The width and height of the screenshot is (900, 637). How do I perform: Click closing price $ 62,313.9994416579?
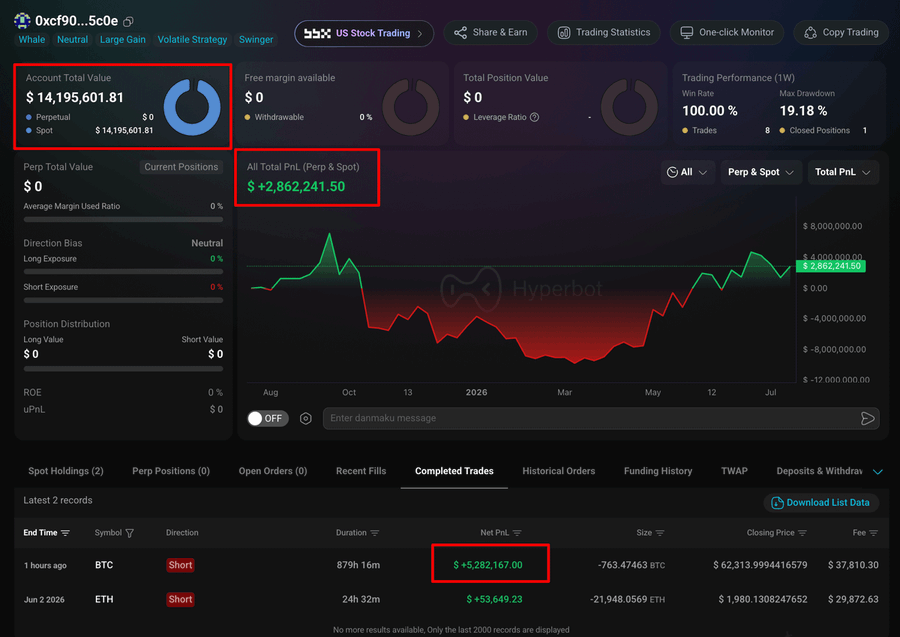click(x=760, y=565)
